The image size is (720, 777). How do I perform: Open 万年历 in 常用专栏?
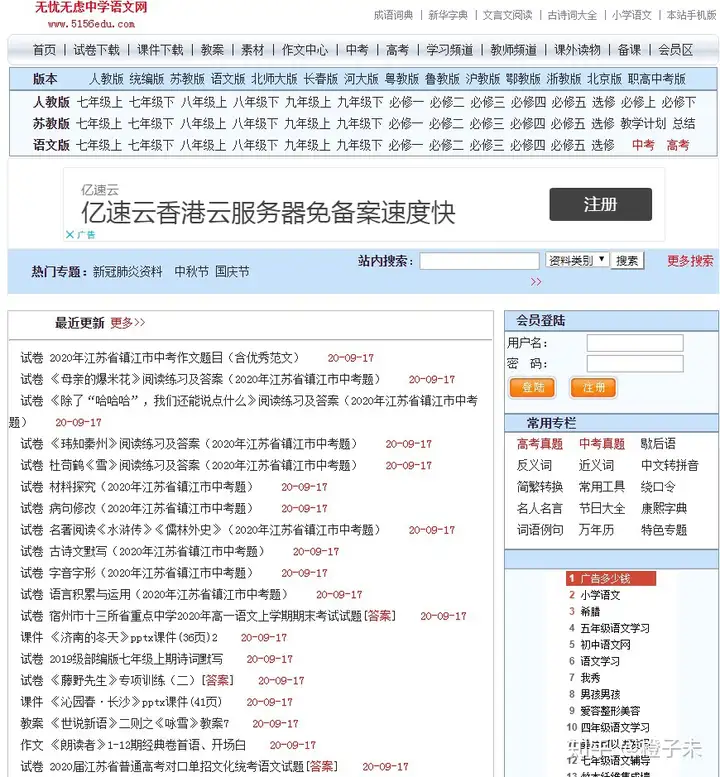pyautogui.click(x=596, y=530)
